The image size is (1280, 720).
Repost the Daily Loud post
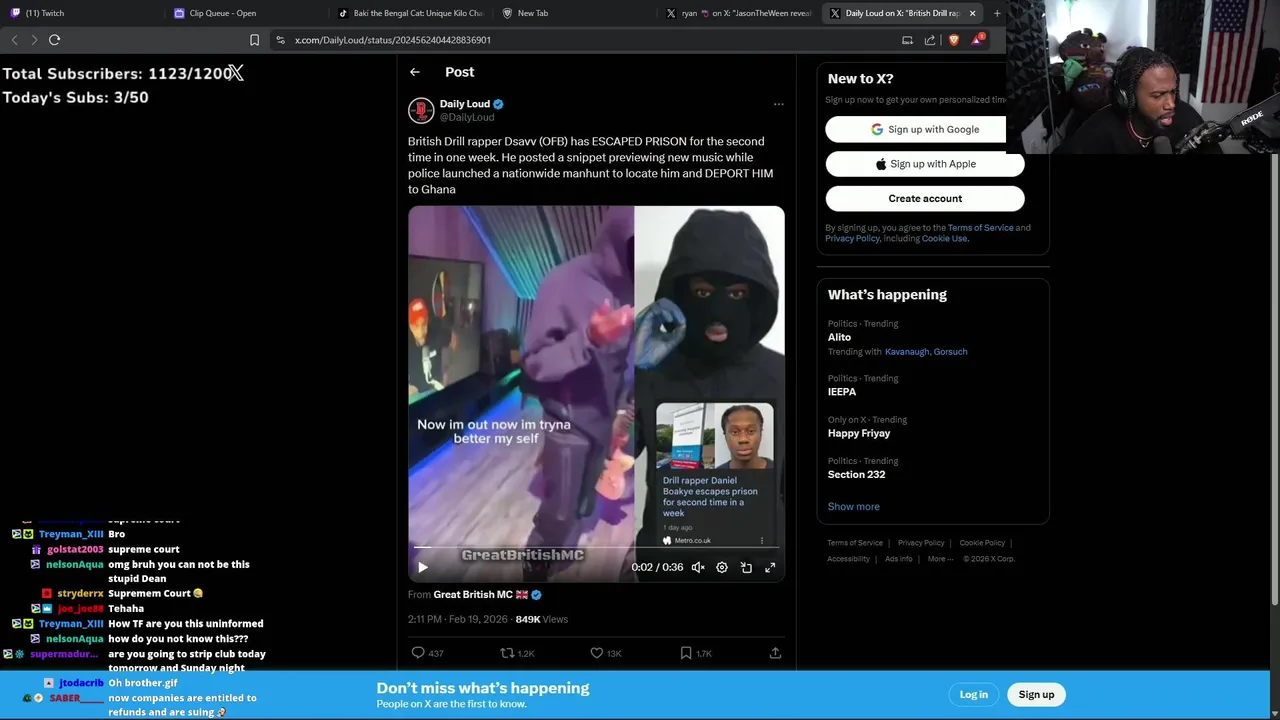(517, 653)
